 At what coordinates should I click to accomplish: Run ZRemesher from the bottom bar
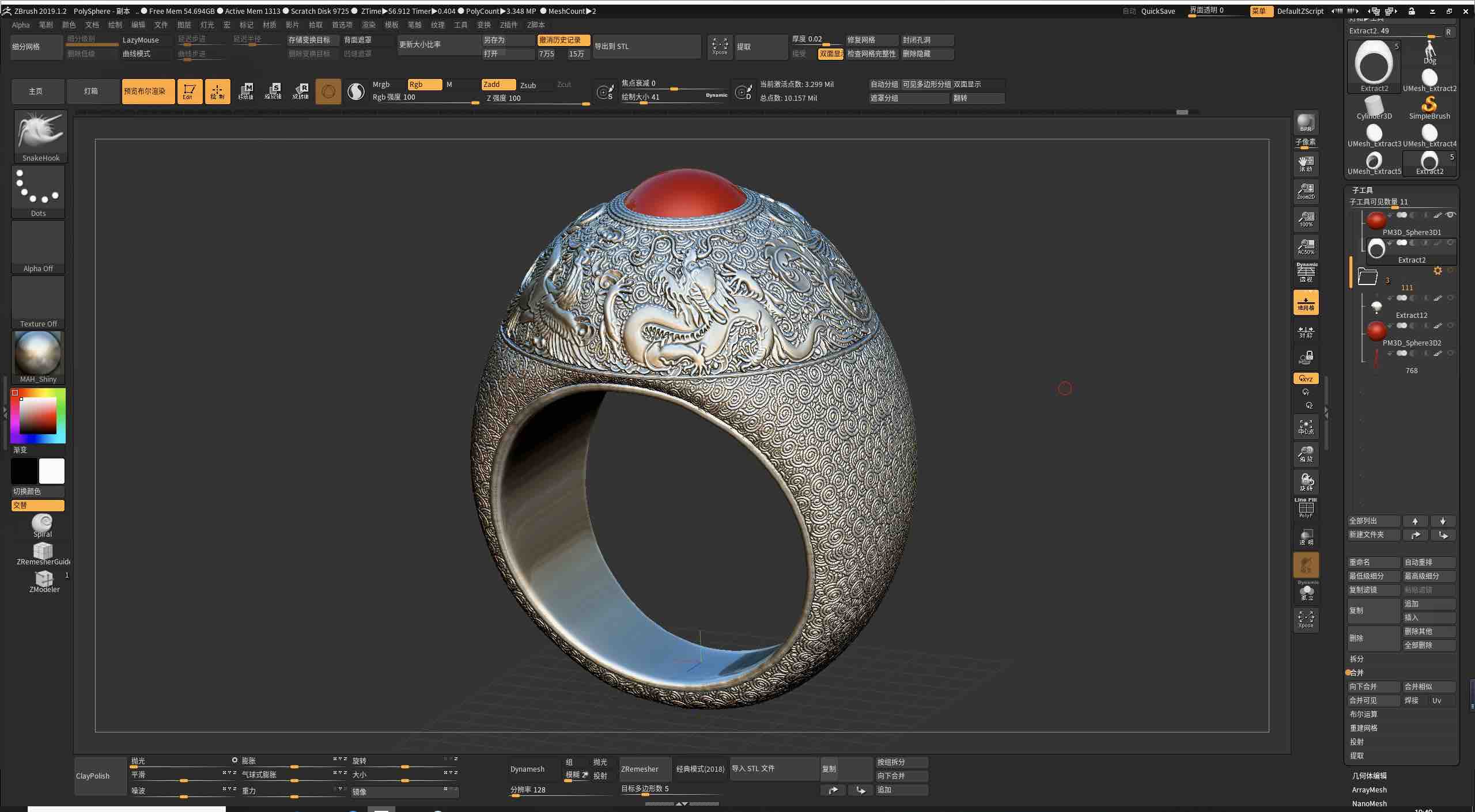(643, 768)
